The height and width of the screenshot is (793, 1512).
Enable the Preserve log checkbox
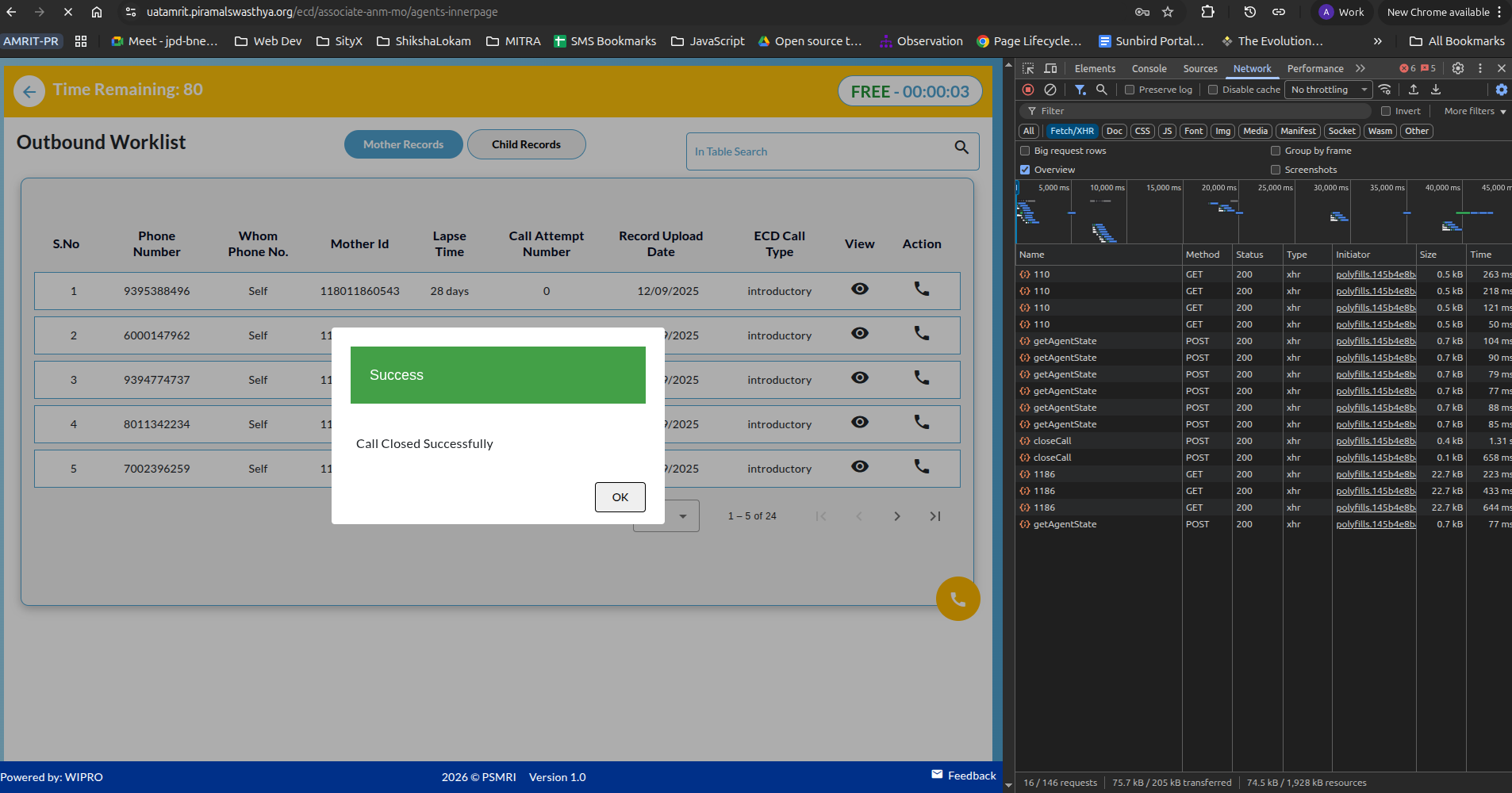coord(1130,90)
